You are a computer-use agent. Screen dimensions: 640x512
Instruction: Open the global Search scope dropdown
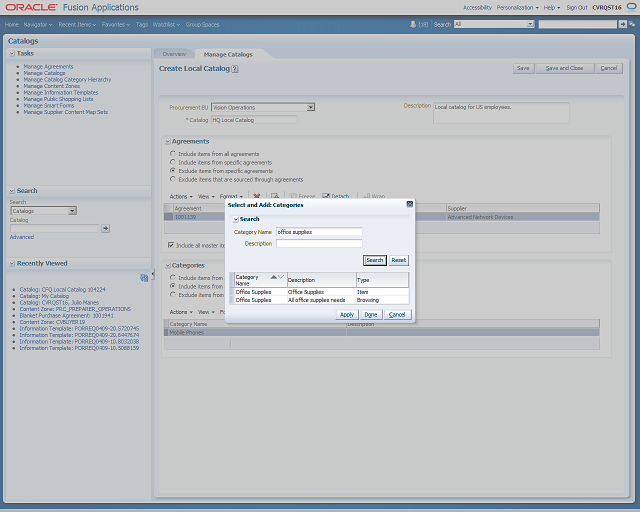tap(530, 24)
